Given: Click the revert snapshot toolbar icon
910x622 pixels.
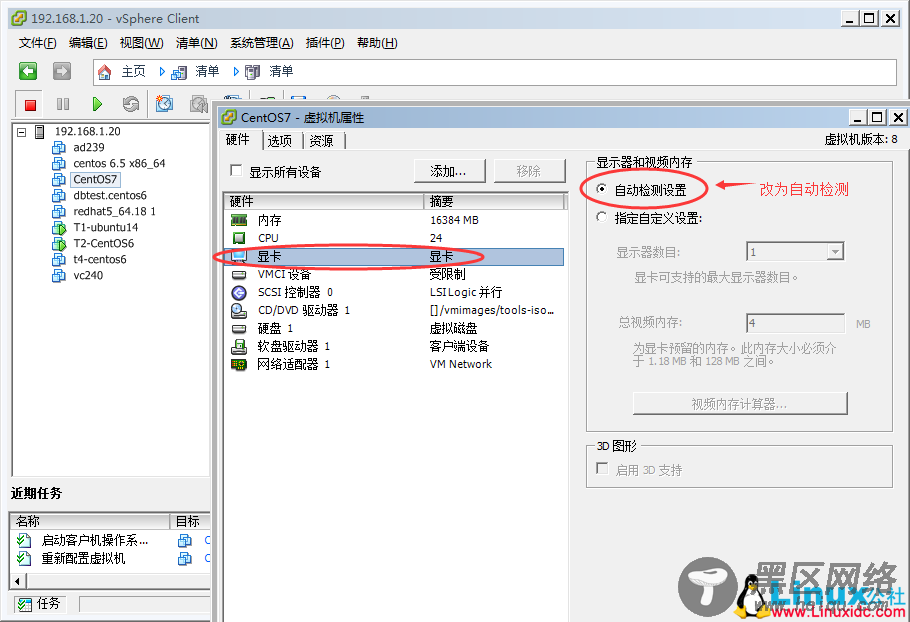Looking at the screenshot, I should [199, 104].
